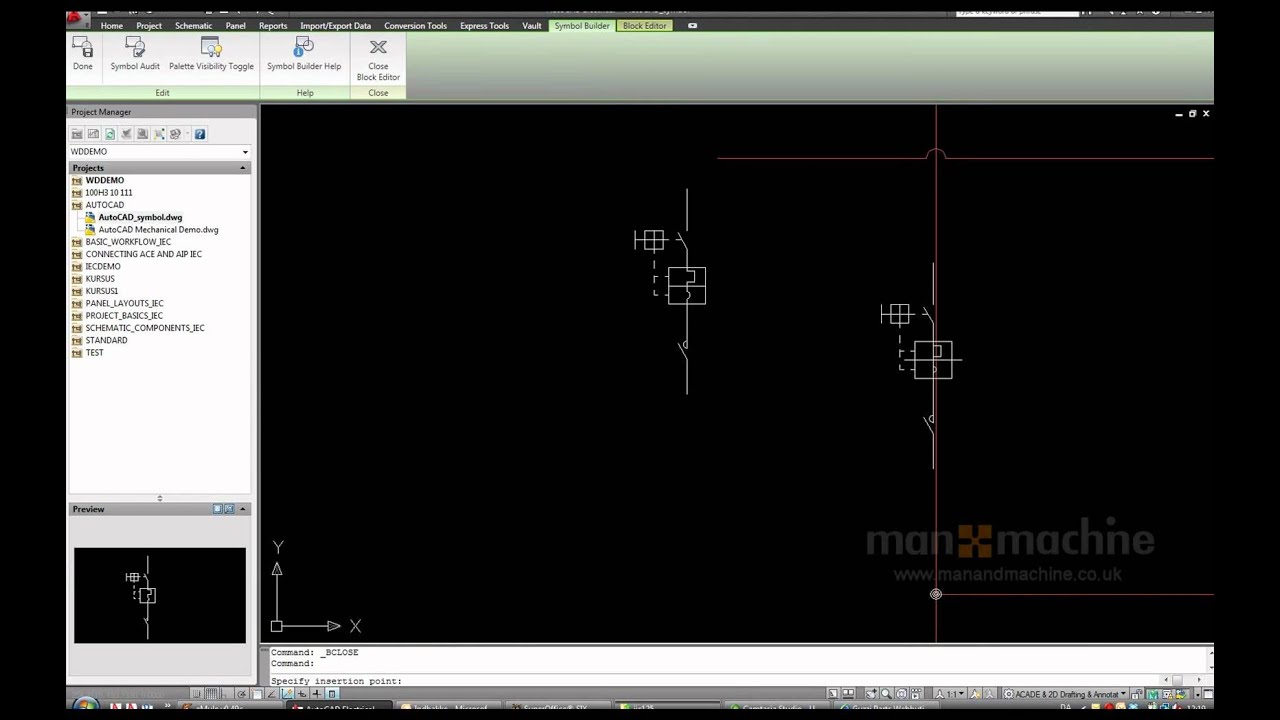Screen dimensions: 1280x720
Task: Select the IECDEMO project
Action: click(103, 267)
